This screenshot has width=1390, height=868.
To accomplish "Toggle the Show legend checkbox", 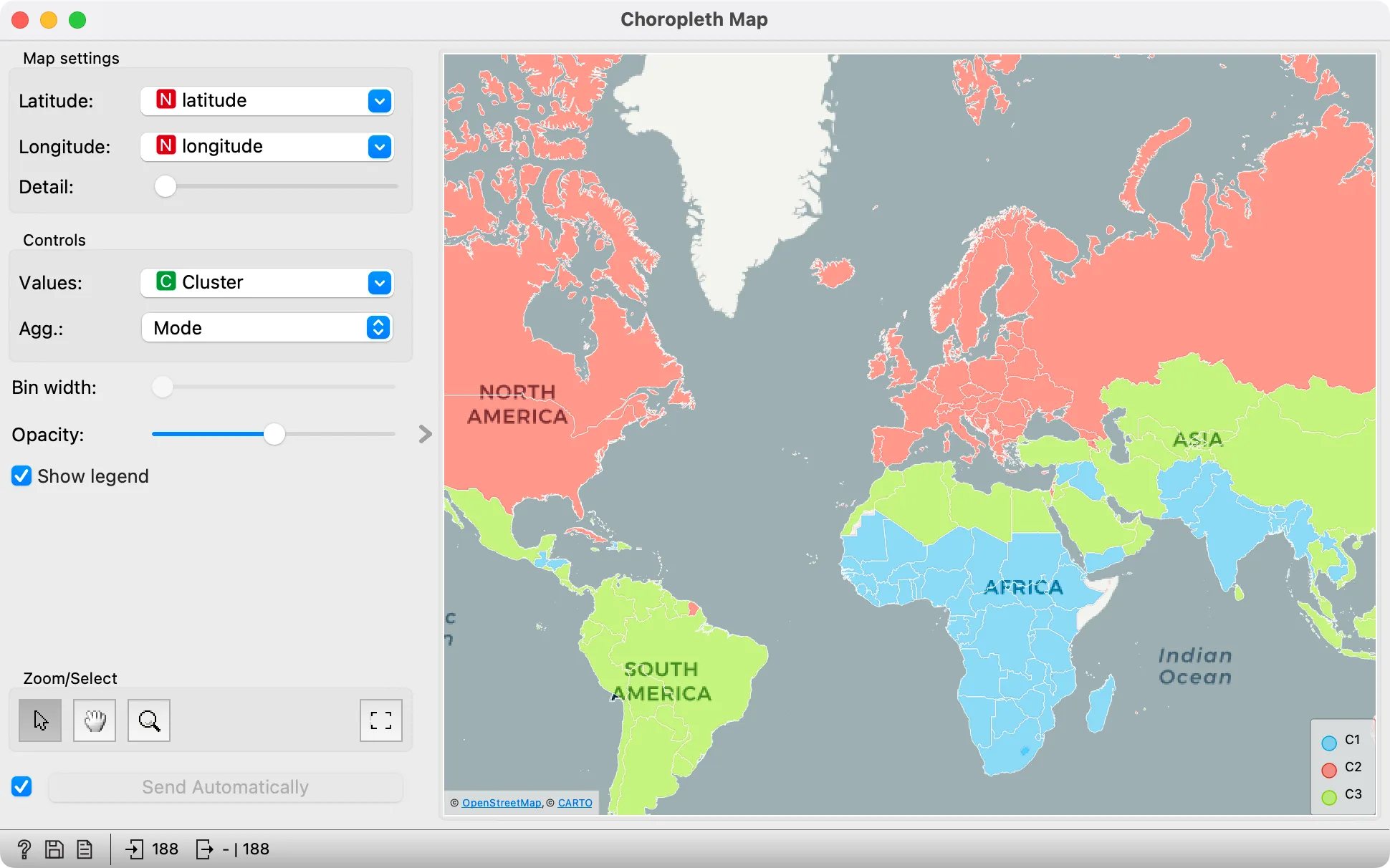I will 21,476.
